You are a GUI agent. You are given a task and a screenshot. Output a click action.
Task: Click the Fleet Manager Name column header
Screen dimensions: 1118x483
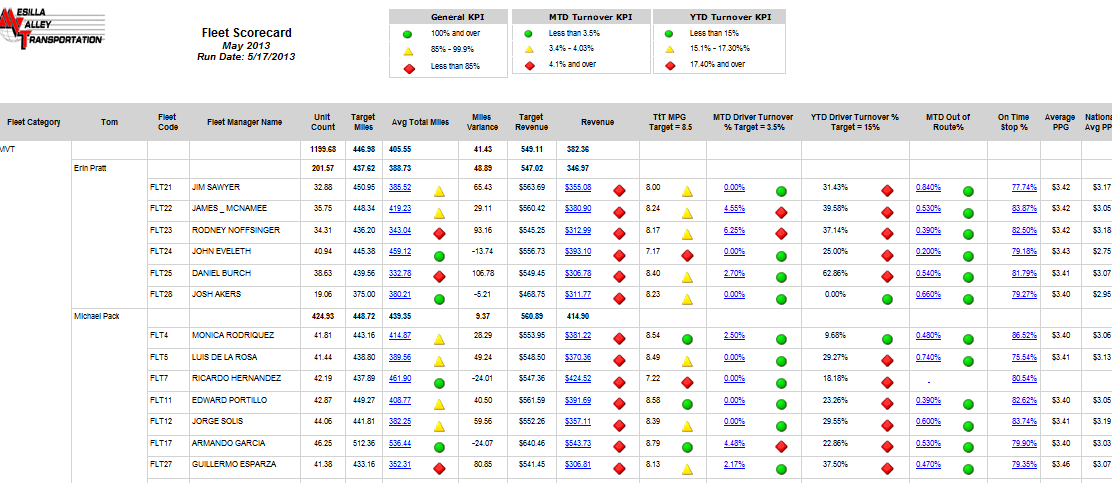pos(244,123)
